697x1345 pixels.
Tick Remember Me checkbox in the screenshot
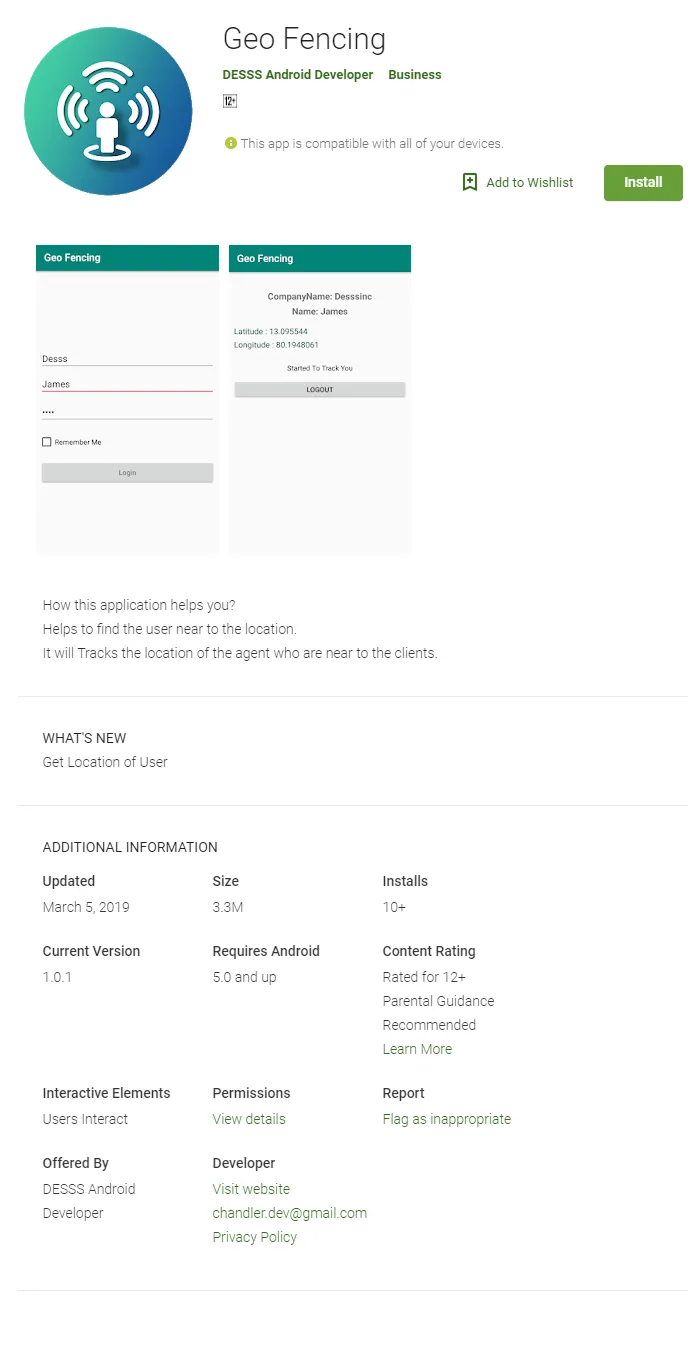click(x=47, y=442)
